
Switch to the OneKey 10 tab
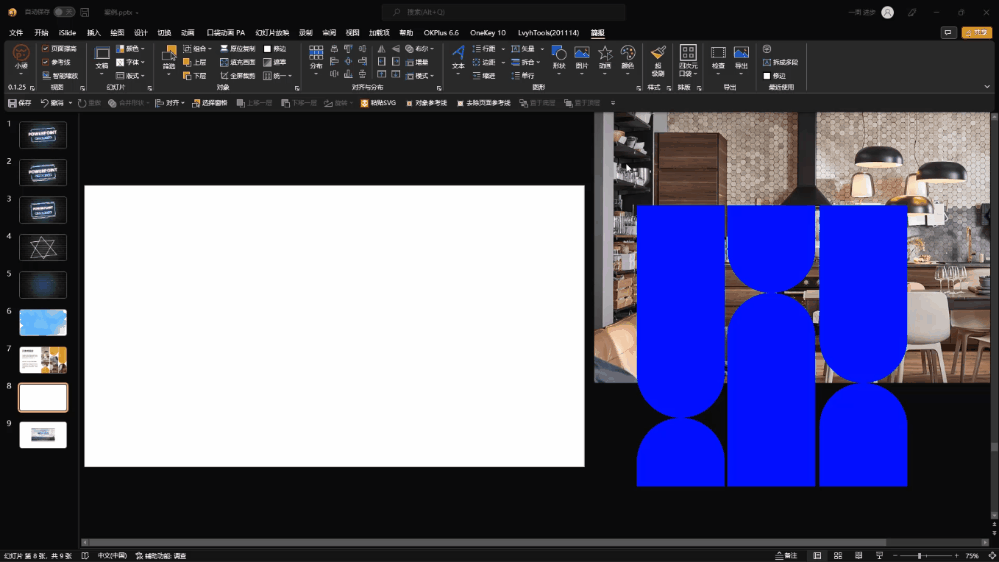[487, 32]
